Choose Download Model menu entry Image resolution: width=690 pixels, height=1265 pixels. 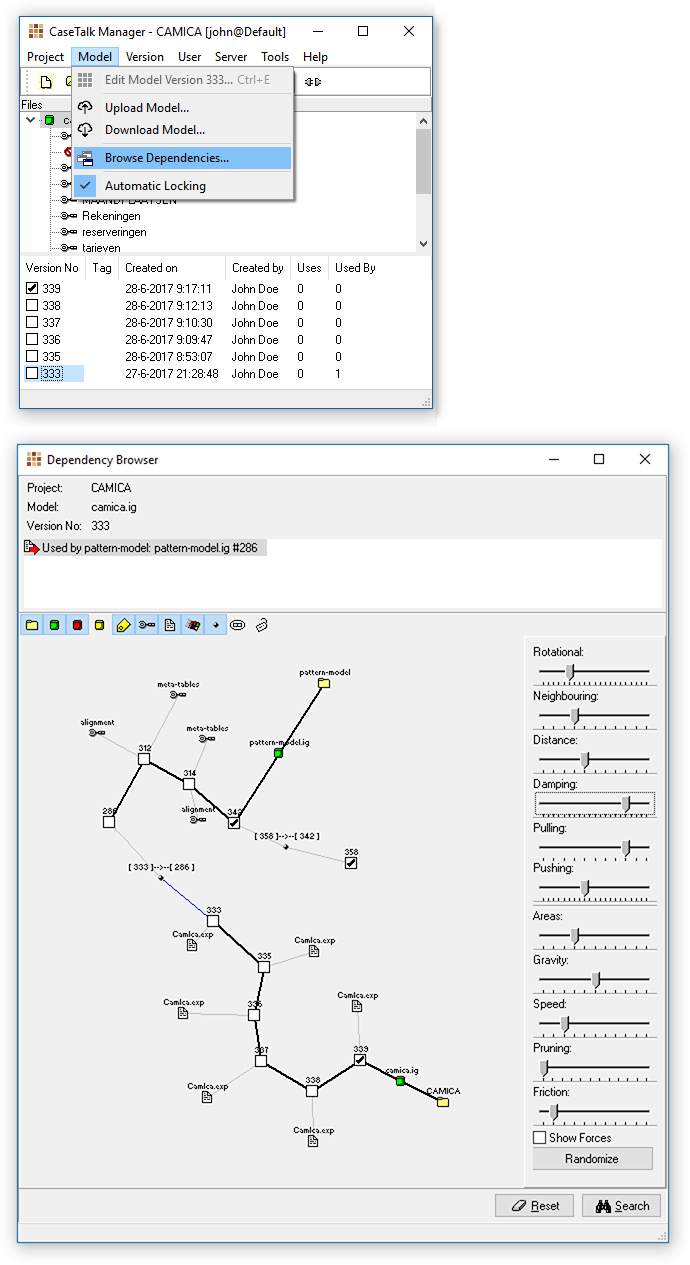click(x=182, y=130)
